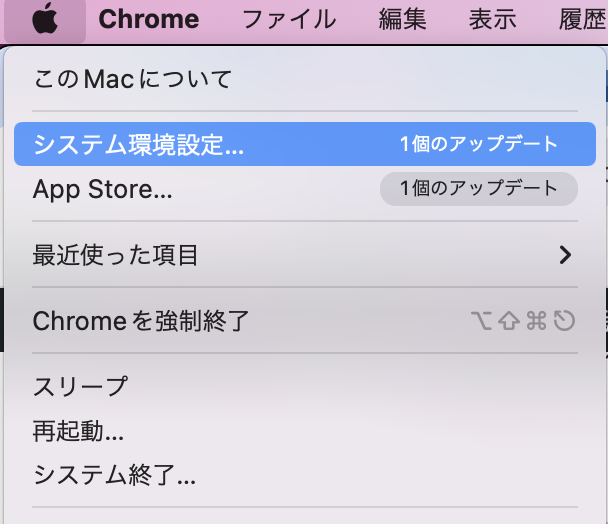Viewport: 608px width, 524px height.
Task: Click the command symbol in force-quit shortcut
Action: click(536, 321)
